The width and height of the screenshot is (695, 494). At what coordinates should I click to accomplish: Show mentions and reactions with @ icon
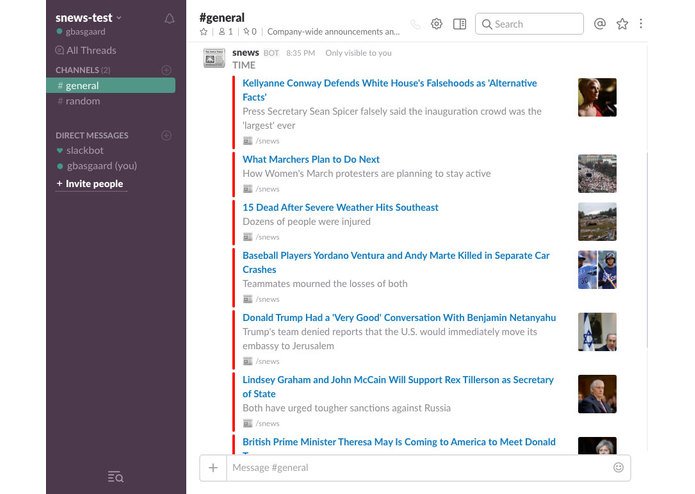(600, 23)
